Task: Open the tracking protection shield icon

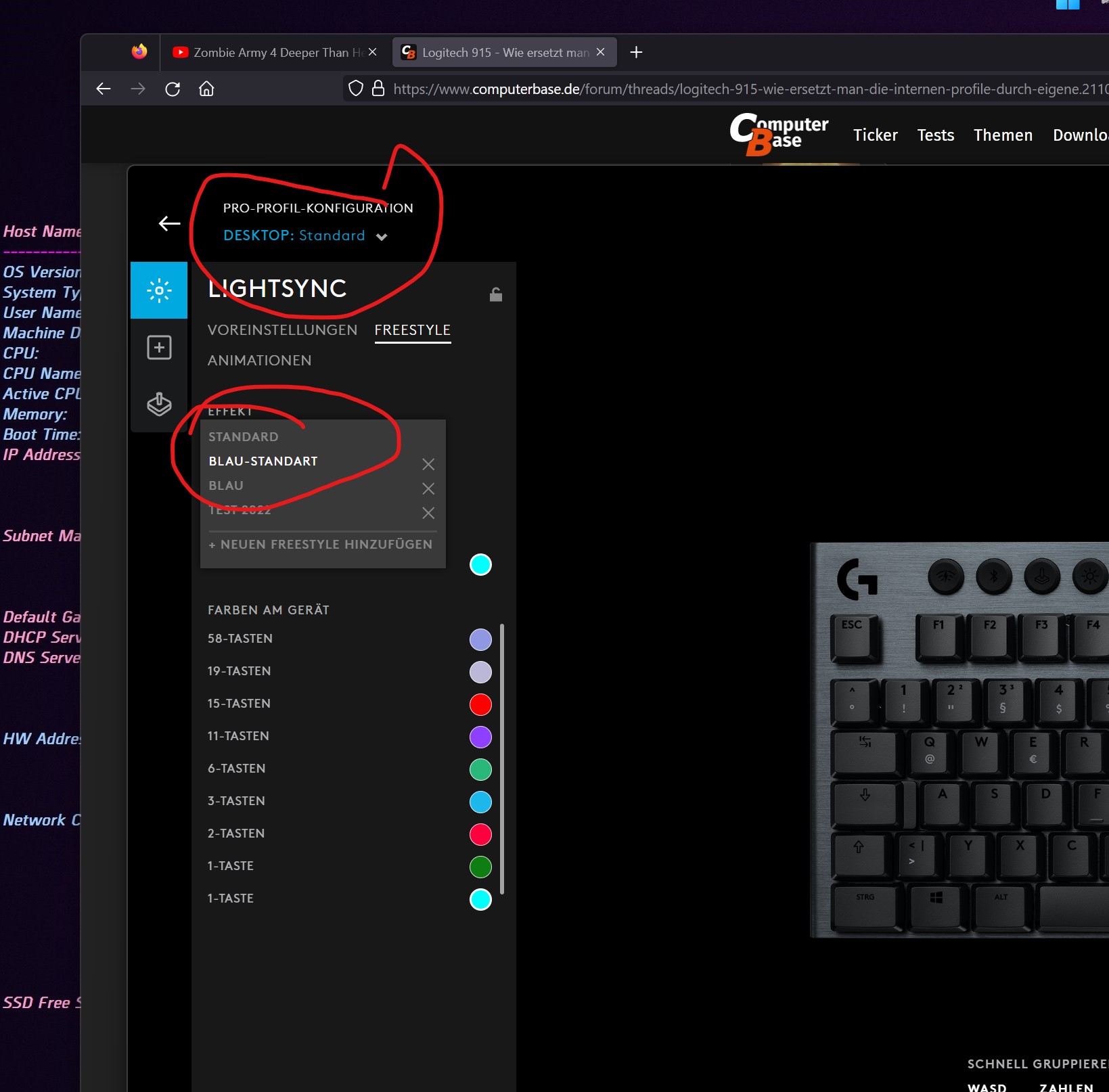Action: (356, 89)
